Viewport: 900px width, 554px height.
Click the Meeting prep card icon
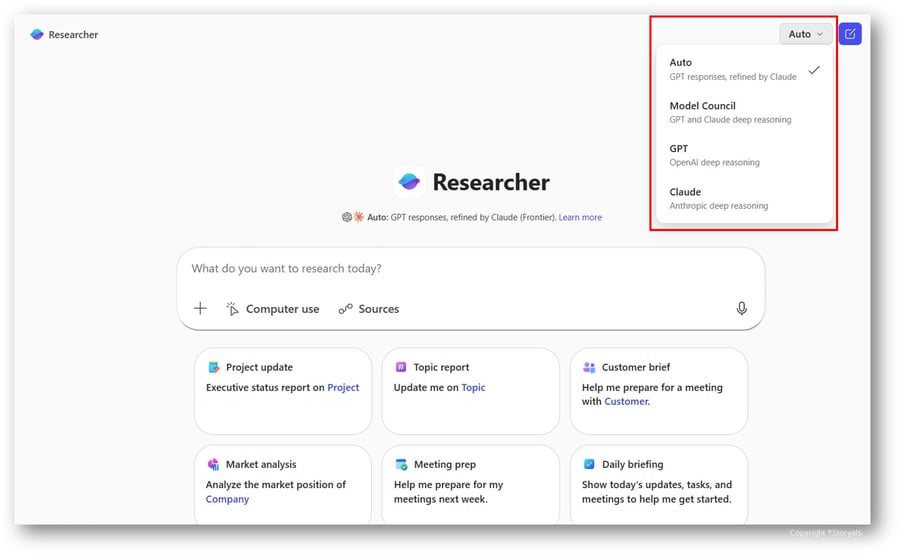point(401,464)
